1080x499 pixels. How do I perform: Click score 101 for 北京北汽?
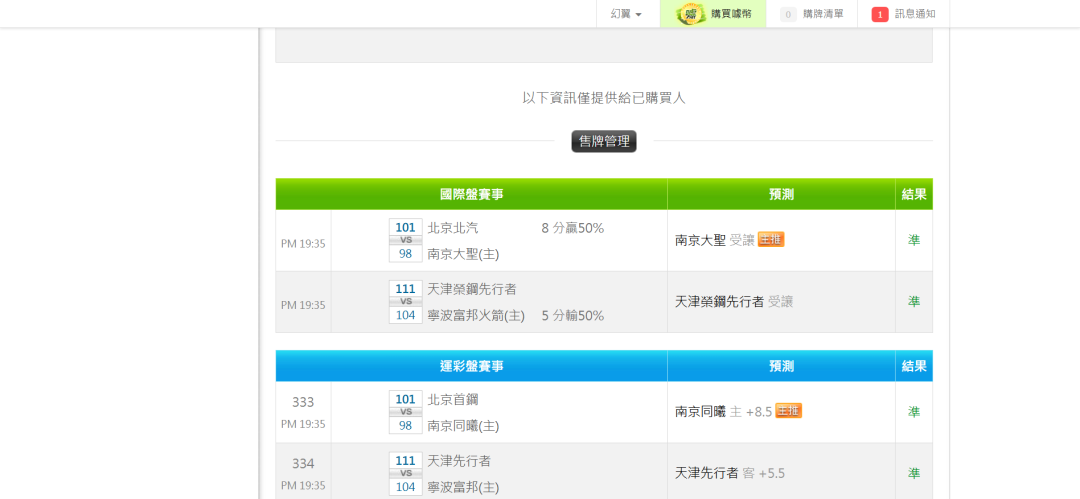click(406, 227)
